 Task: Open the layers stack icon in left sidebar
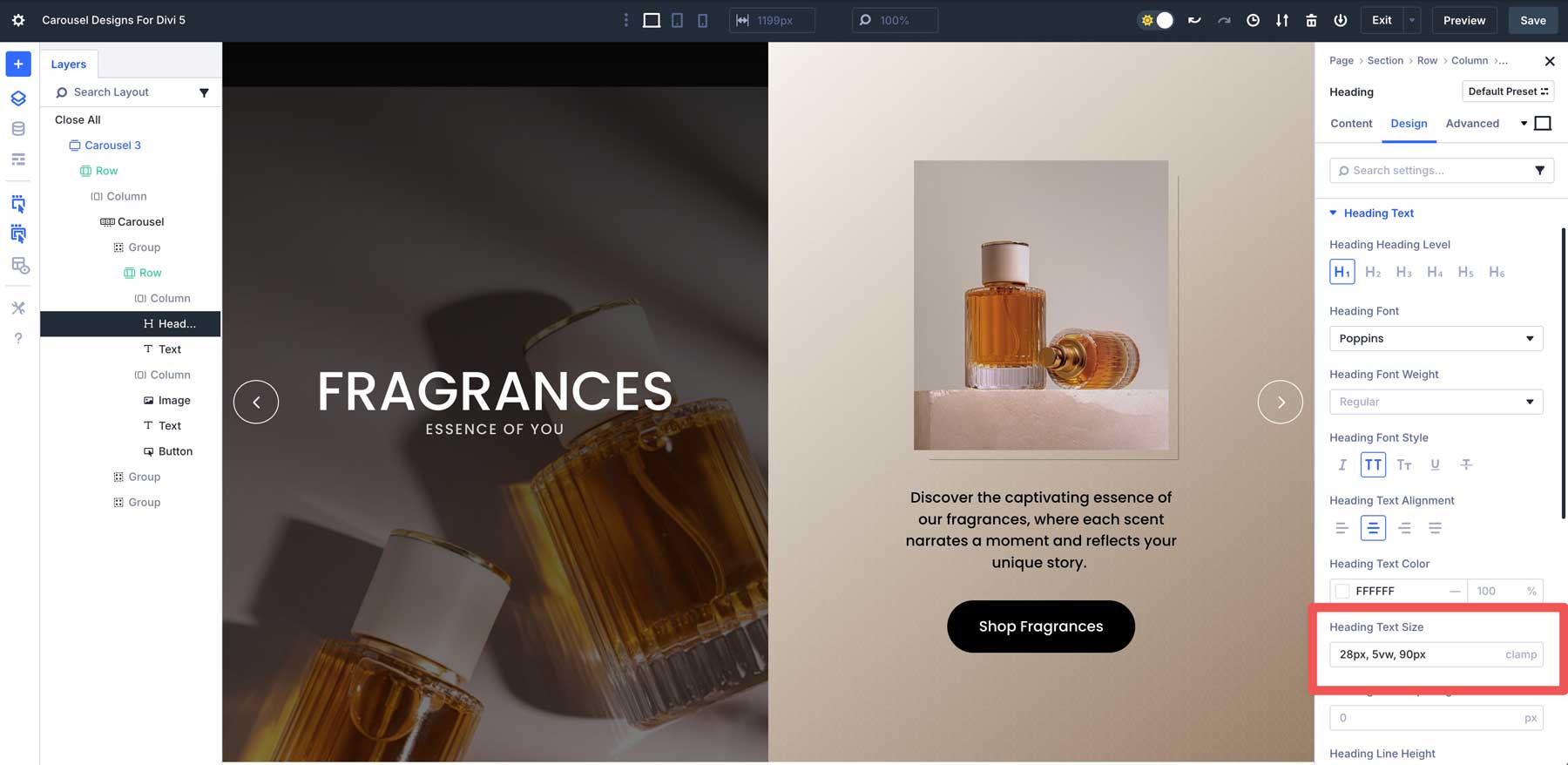tap(18, 98)
